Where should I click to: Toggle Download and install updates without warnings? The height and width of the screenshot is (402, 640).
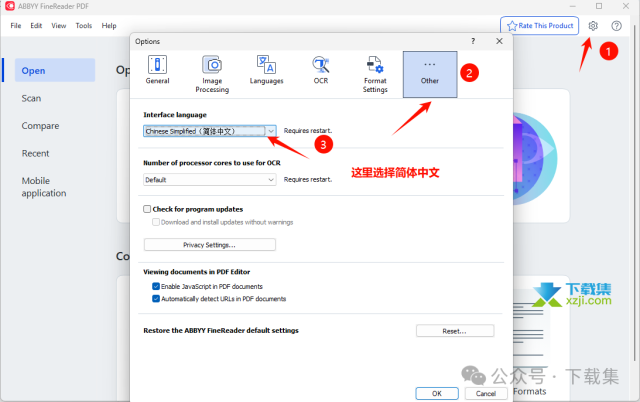pos(156,222)
